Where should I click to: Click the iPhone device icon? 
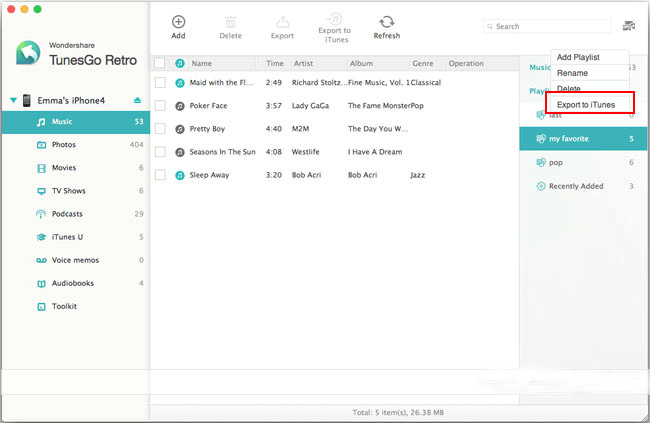point(27,100)
